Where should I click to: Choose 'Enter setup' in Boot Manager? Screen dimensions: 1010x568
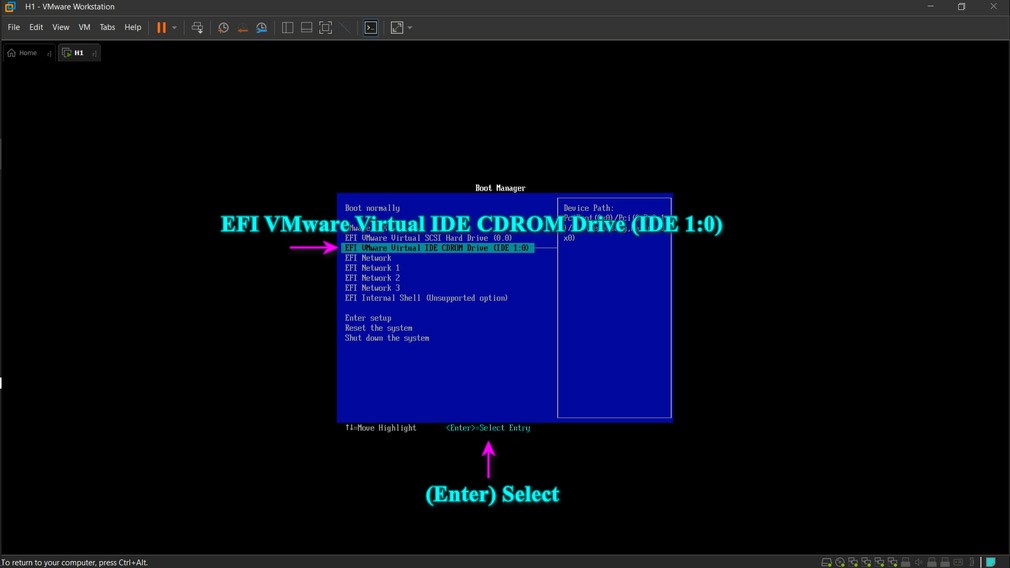[368, 318]
